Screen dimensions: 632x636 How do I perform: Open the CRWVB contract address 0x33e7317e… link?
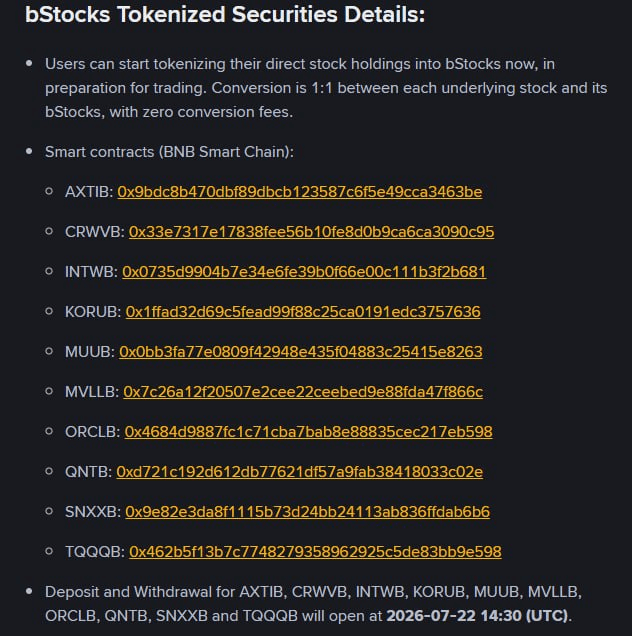tap(312, 232)
